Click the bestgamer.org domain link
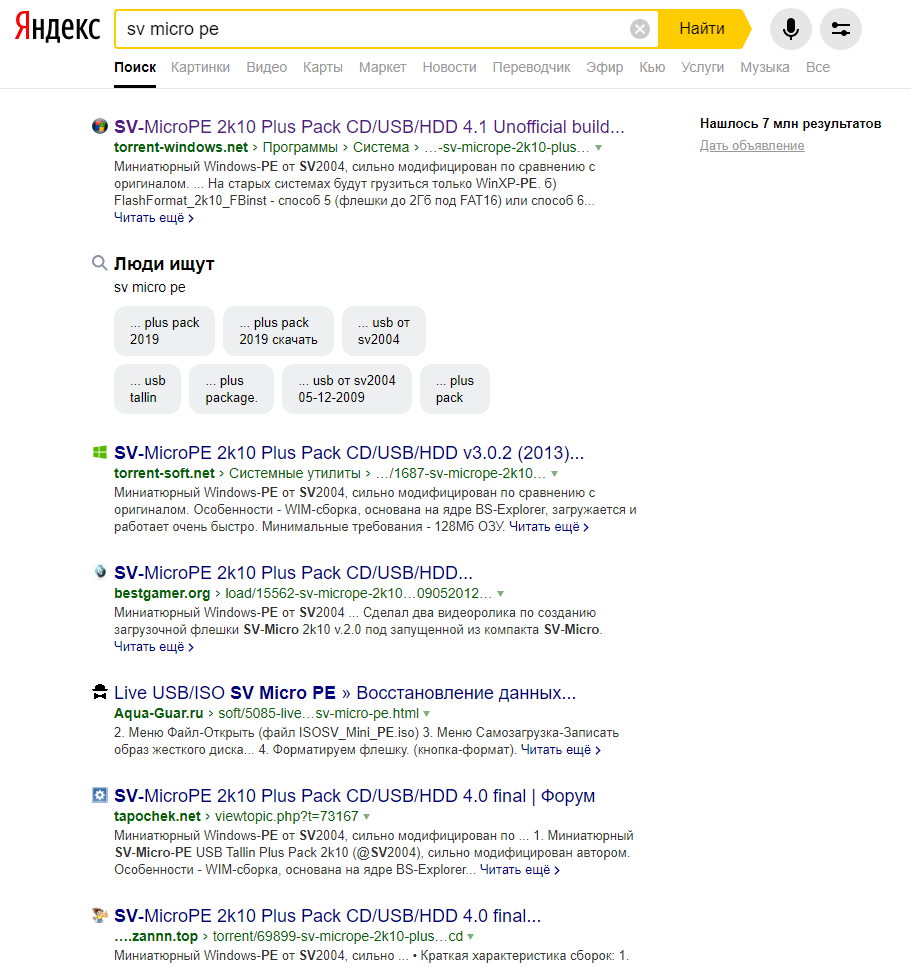Screen dimensions: 911x967 162,593
